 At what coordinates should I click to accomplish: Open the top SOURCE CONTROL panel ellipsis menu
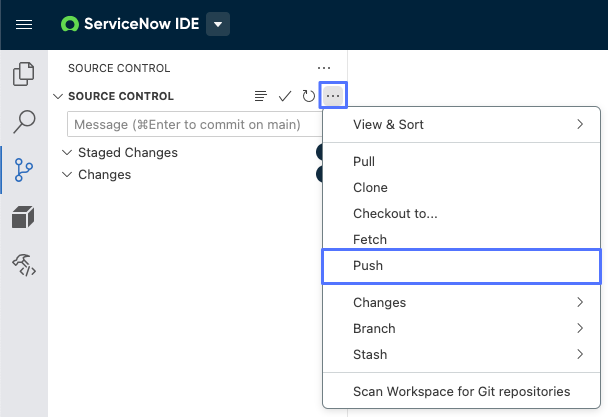pos(324,68)
